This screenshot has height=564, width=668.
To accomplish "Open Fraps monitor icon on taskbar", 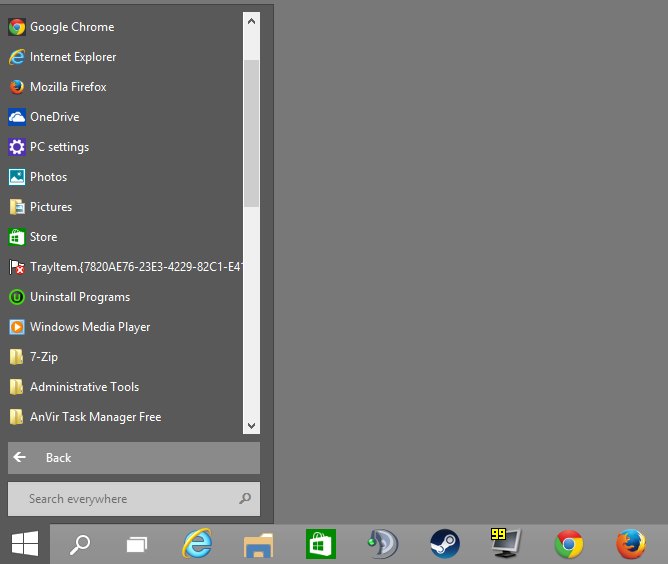I will (x=506, y=543).
